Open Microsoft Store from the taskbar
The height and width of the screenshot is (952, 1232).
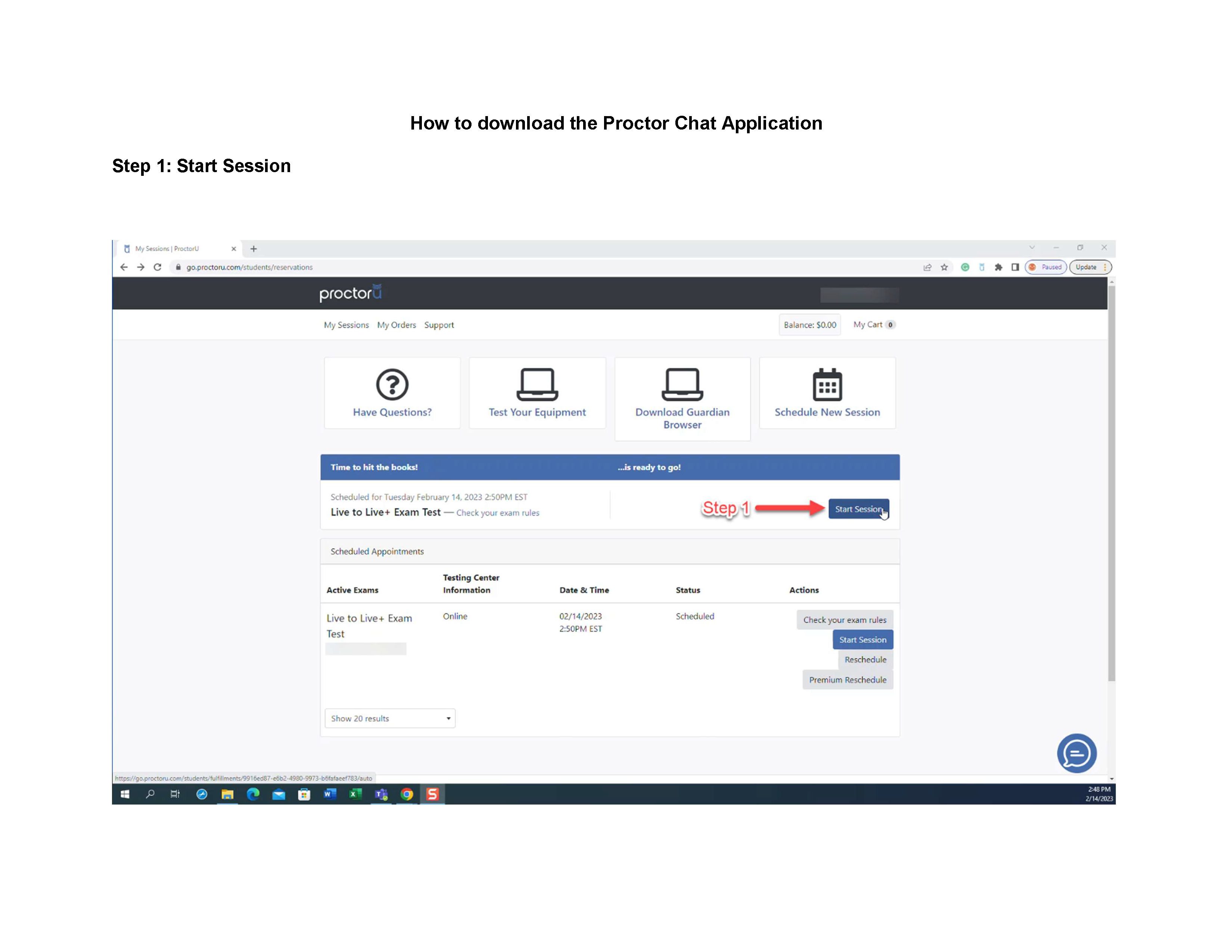pyautogui.click(x=304, y=794)
